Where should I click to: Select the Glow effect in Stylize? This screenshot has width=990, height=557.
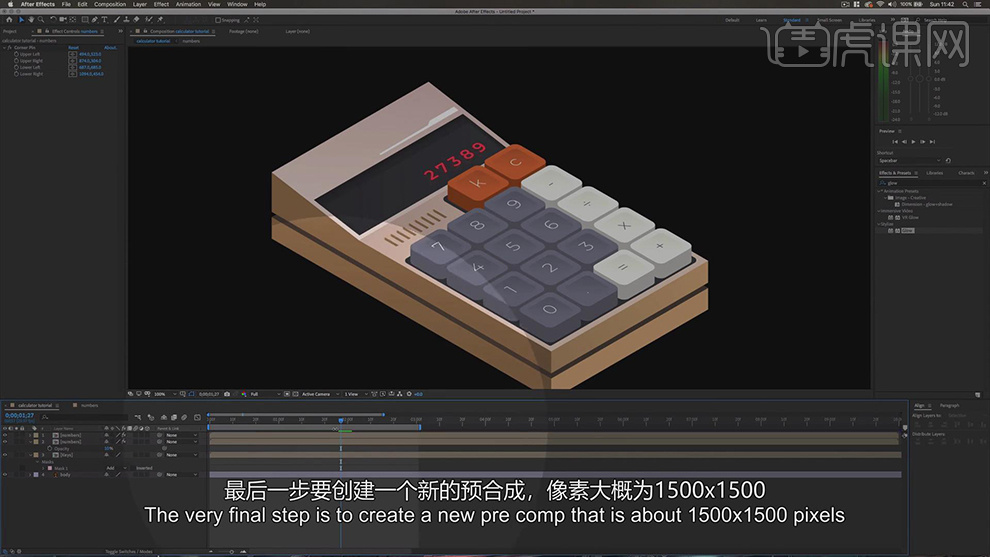907,231
